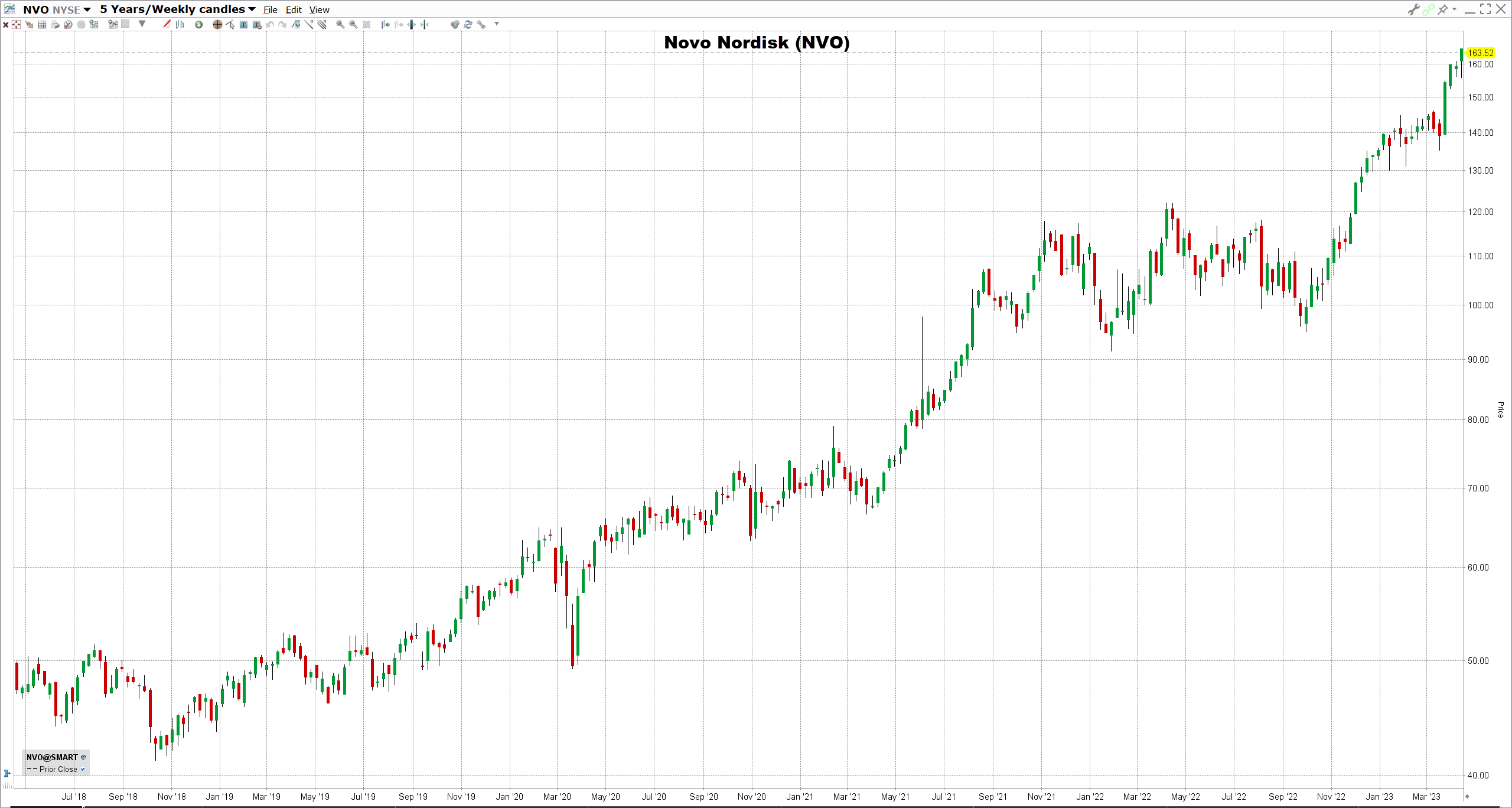This screenshot has height=808, width=1512.
Task: Click the expand bar width icon
Action: [x=411, y=24]
